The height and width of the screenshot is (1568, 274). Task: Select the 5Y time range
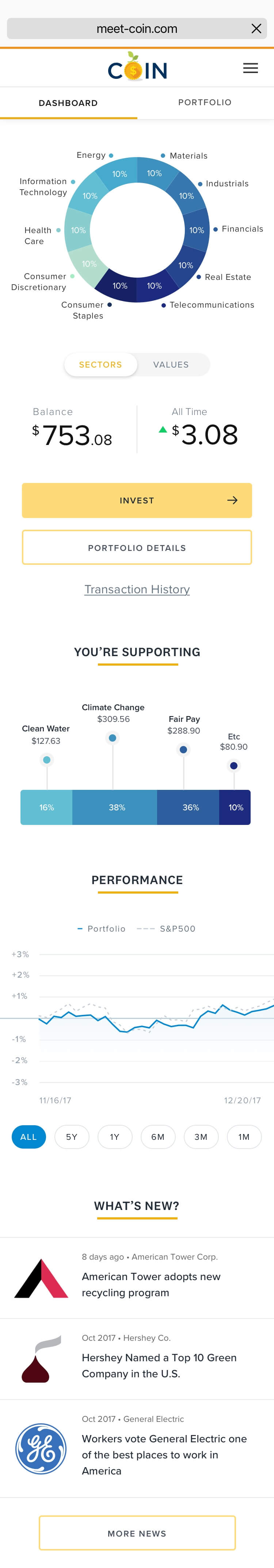(x=72, y=1137)
